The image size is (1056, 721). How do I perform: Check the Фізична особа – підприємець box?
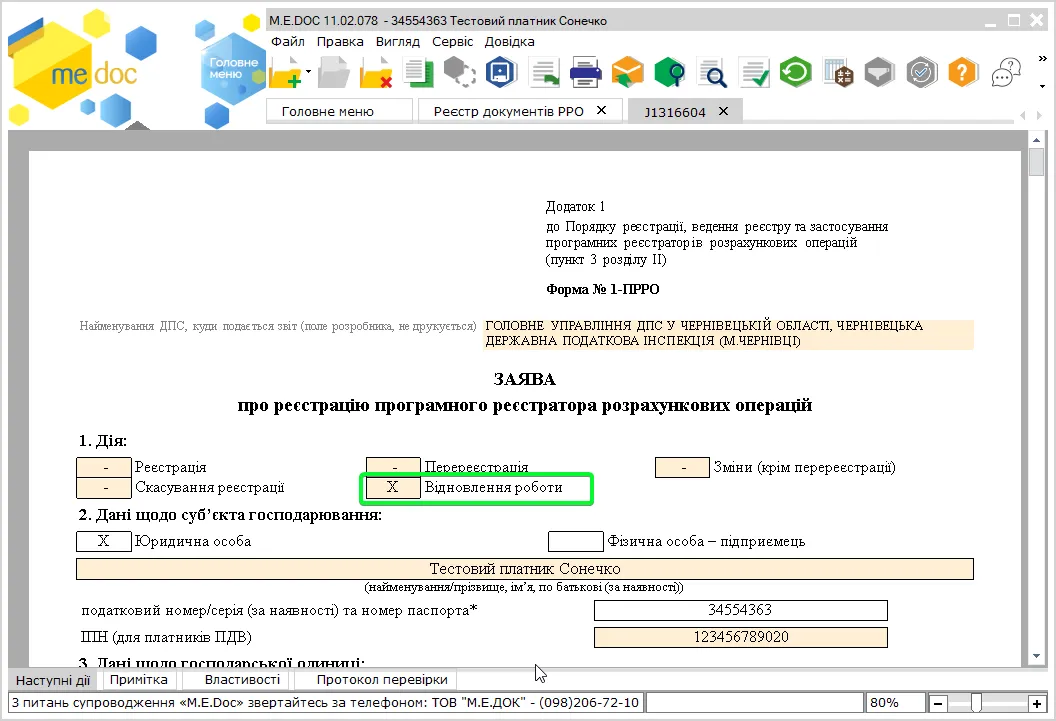pyautogui.click(x=575, y=541)
